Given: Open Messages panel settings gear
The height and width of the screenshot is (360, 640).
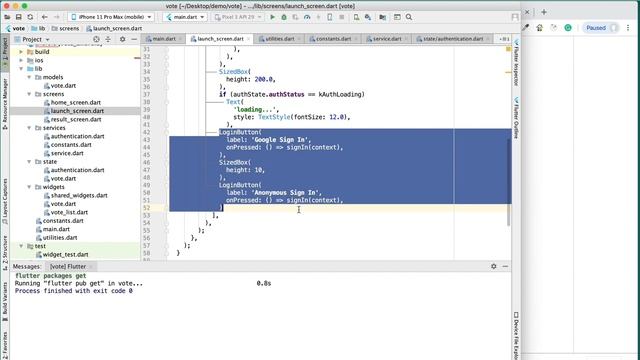Looking at the screenshot, I should 493,266.
